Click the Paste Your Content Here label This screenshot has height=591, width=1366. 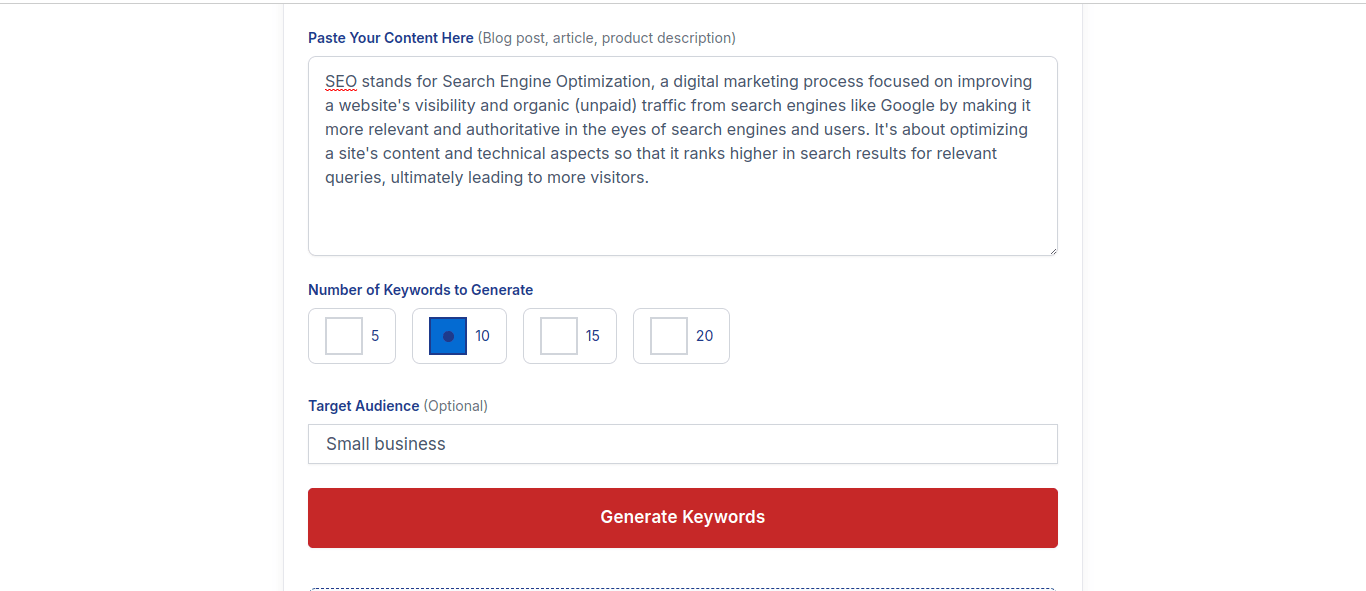[x=390, y=37]
